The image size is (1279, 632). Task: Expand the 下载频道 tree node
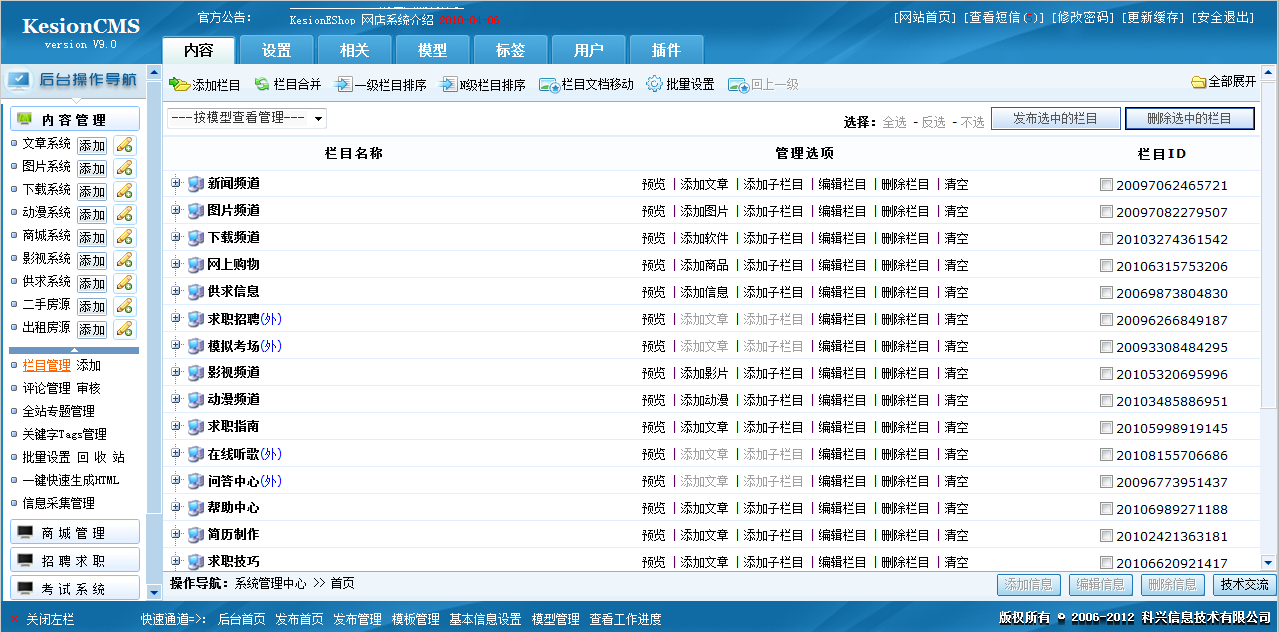(176, 237)
